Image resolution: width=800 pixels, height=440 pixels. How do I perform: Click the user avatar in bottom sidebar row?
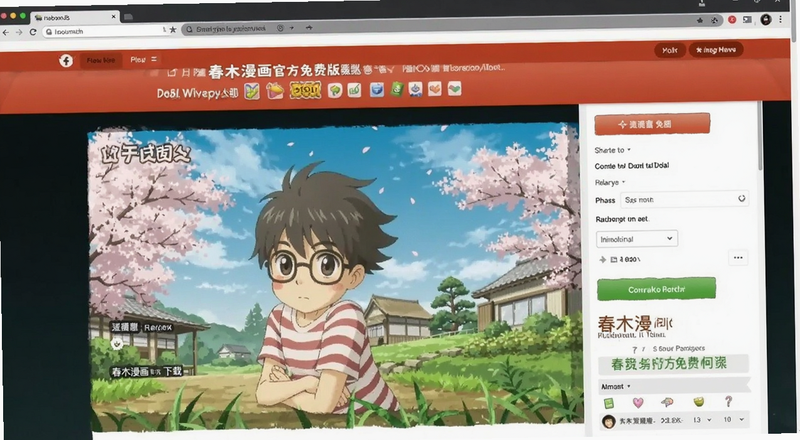tap(608, 422)
